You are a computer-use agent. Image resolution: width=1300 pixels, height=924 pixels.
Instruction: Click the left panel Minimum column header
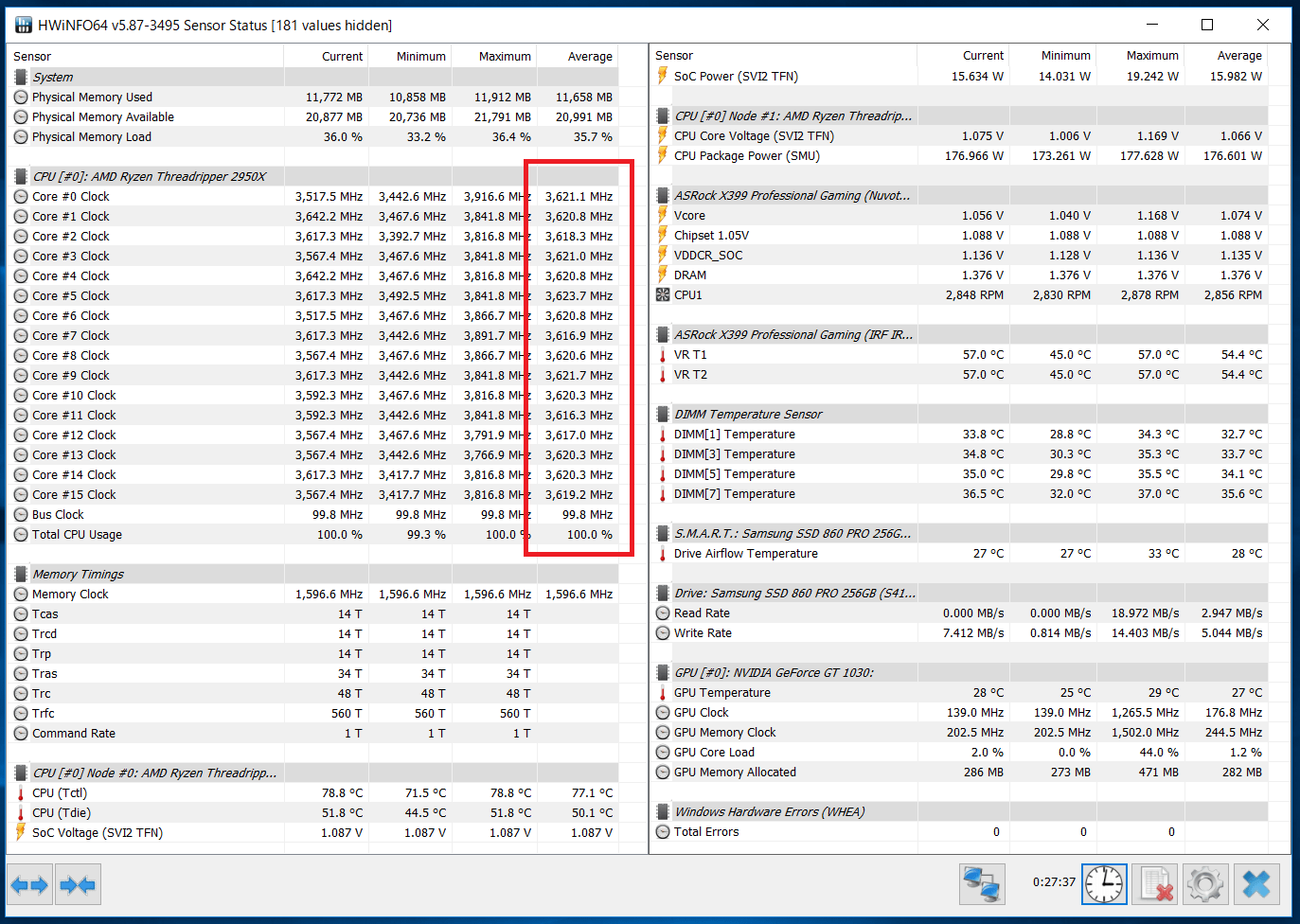[410, 56]
